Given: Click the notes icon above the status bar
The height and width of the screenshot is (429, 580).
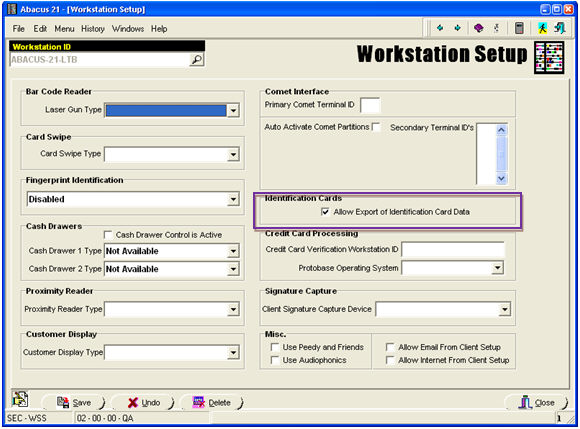Looking at the screenshot, I should click(x=20, y=399).
